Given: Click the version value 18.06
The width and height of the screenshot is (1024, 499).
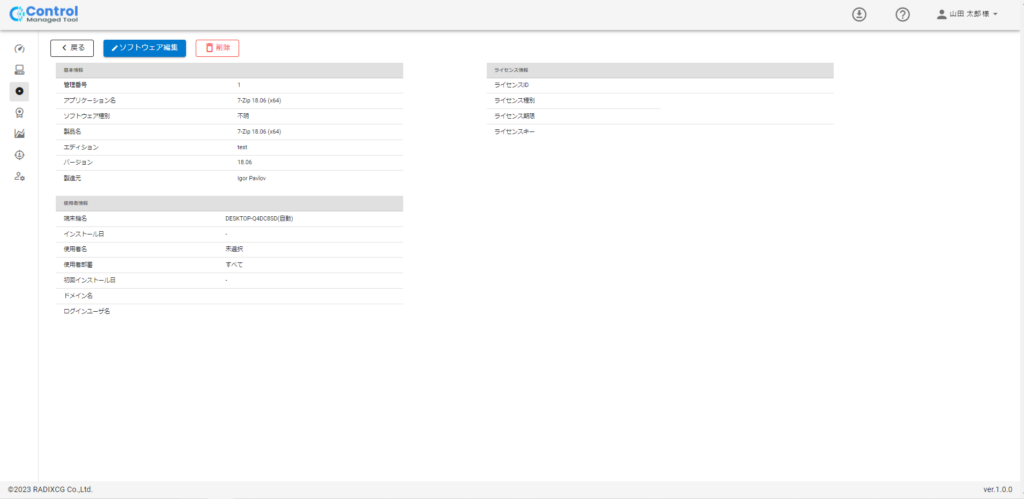Looking at the screenshot, I should (245, 163).
